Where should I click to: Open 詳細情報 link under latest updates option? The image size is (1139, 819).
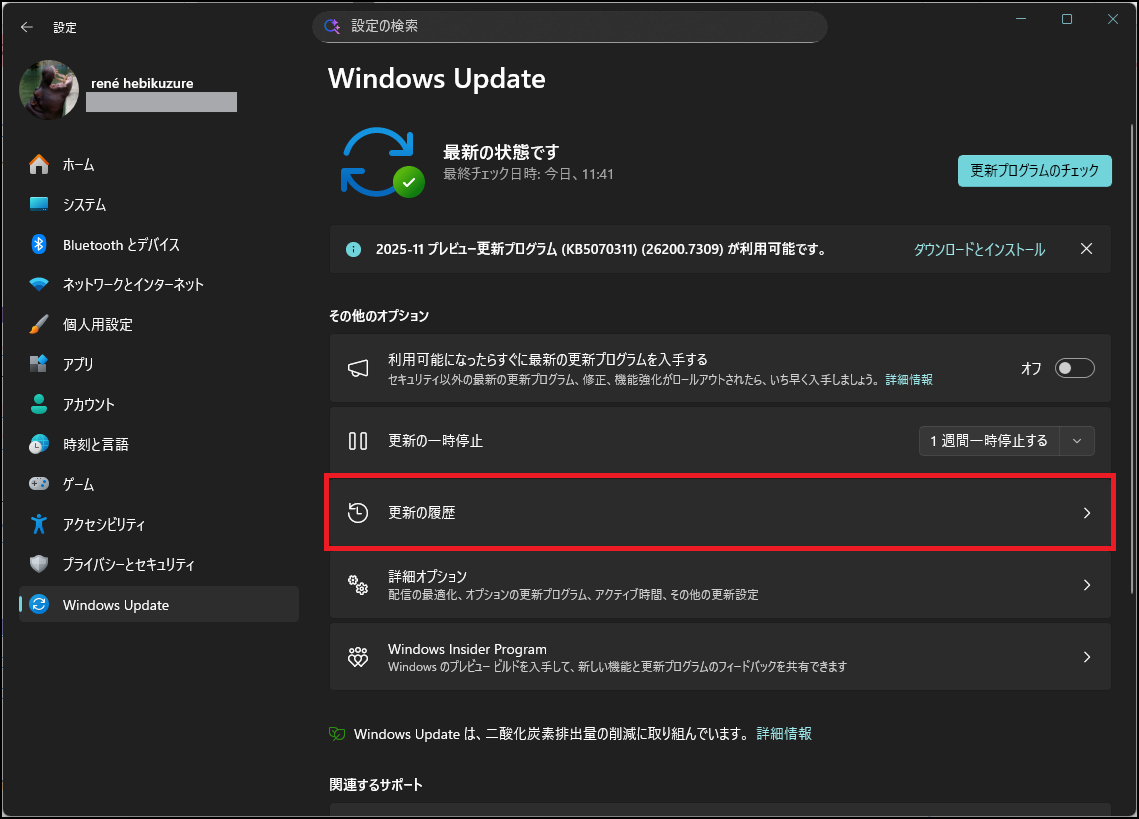(909, 379)
